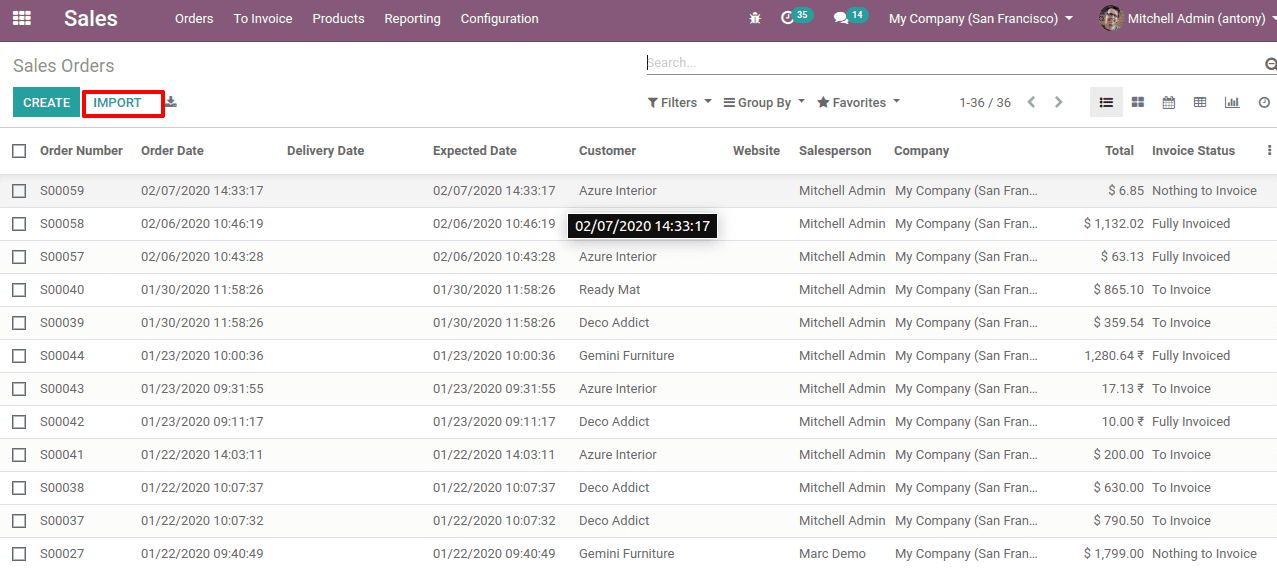Go to next page arrow
Viewport: 1277px width, 570px height.
(1058, 102)
